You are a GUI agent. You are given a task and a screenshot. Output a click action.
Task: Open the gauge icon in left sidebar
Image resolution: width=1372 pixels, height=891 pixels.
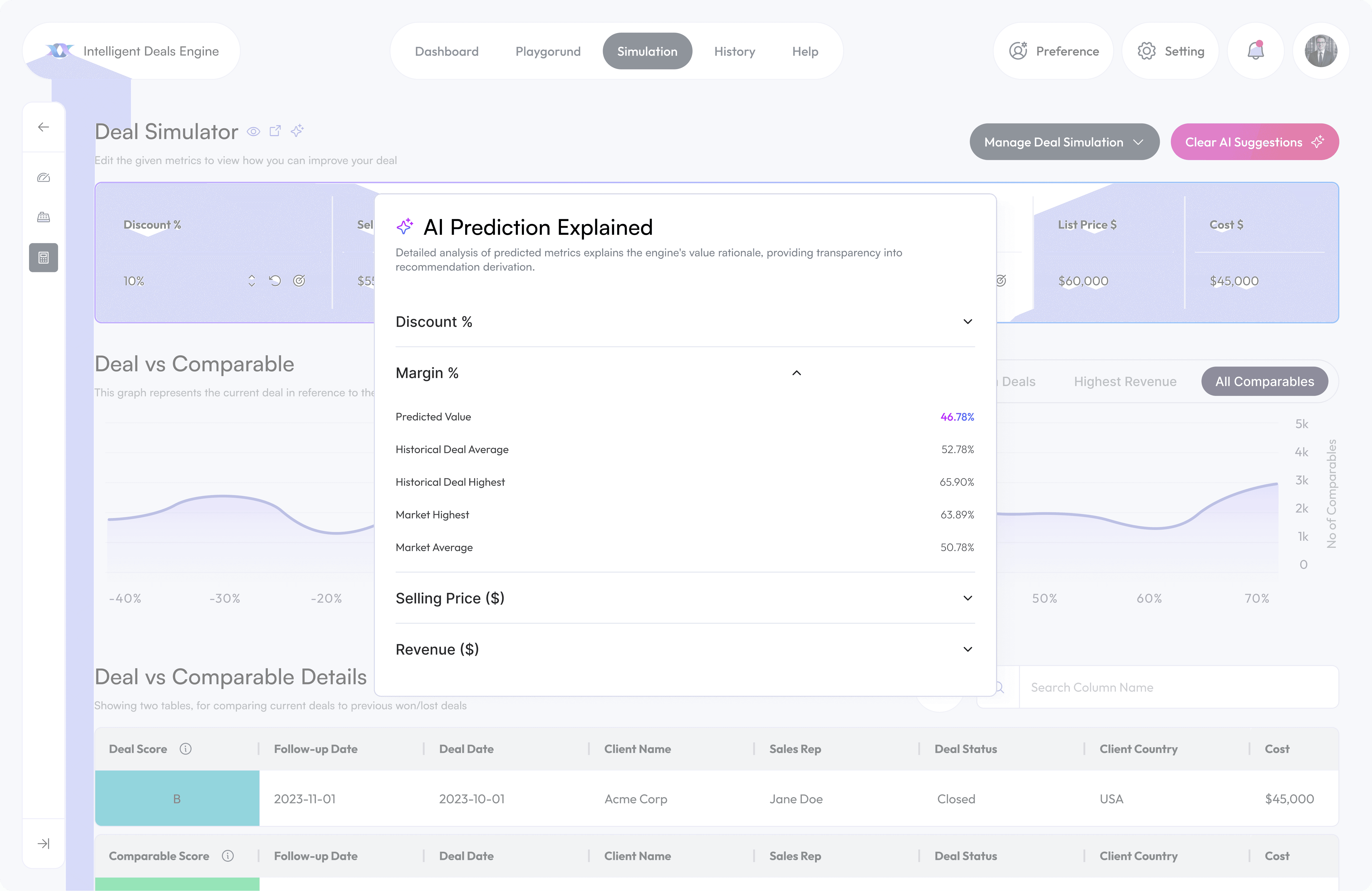[43, 178]
